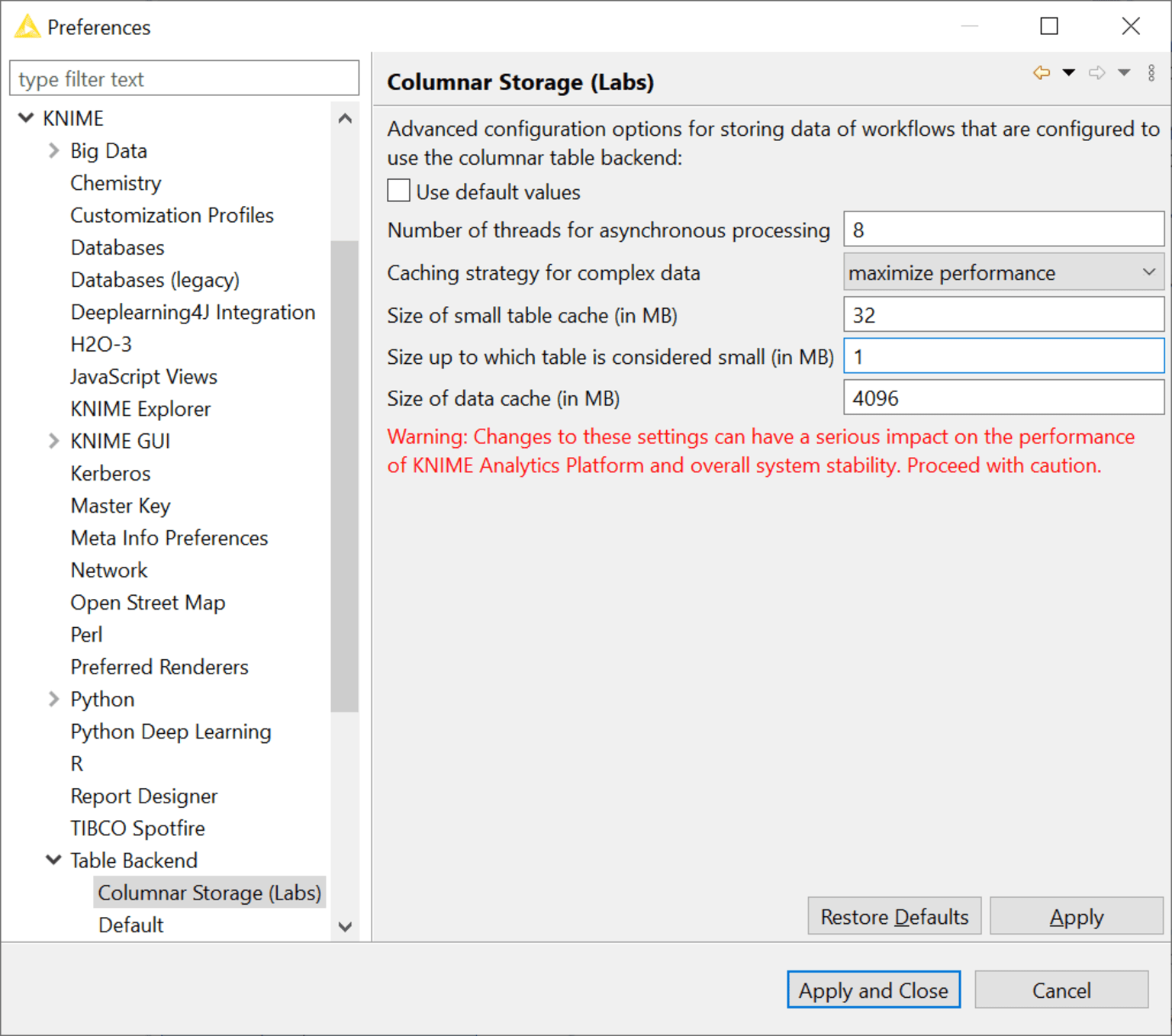
Task: Click the tree scrollbar down arrow
Action: coord(345,927)
